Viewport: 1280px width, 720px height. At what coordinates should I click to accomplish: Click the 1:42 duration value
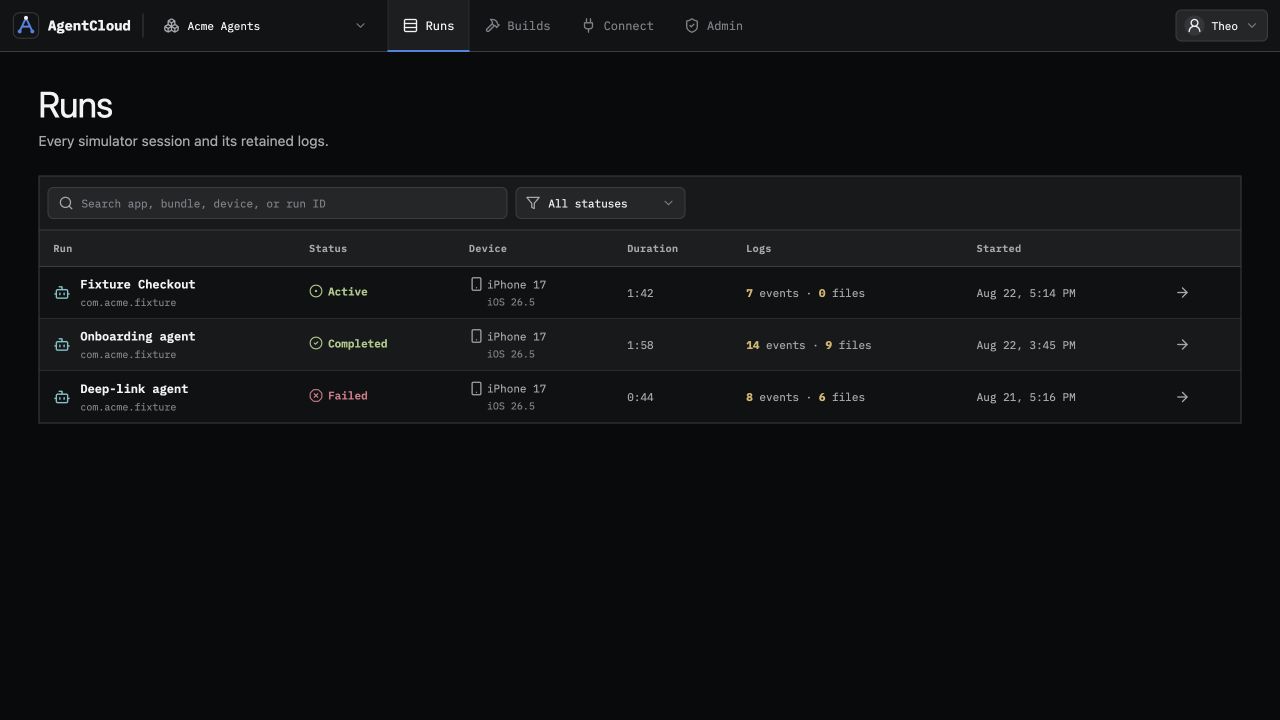coord(640,293)
